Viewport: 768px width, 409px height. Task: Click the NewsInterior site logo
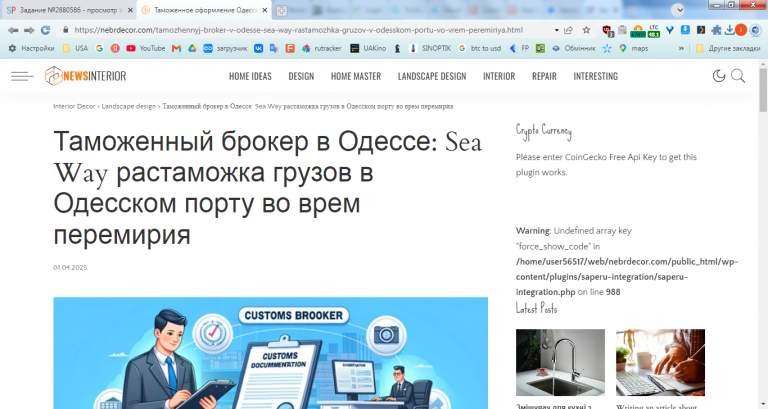coord(86,76)
